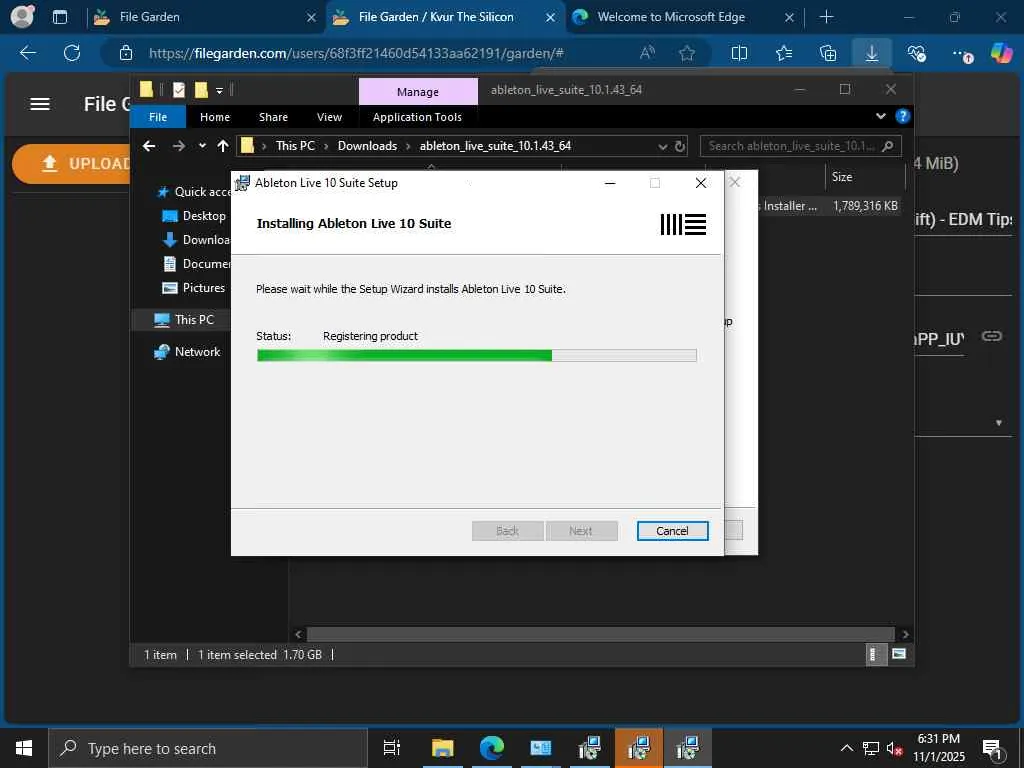Open the Favorites list icon

tap(784, 54)
